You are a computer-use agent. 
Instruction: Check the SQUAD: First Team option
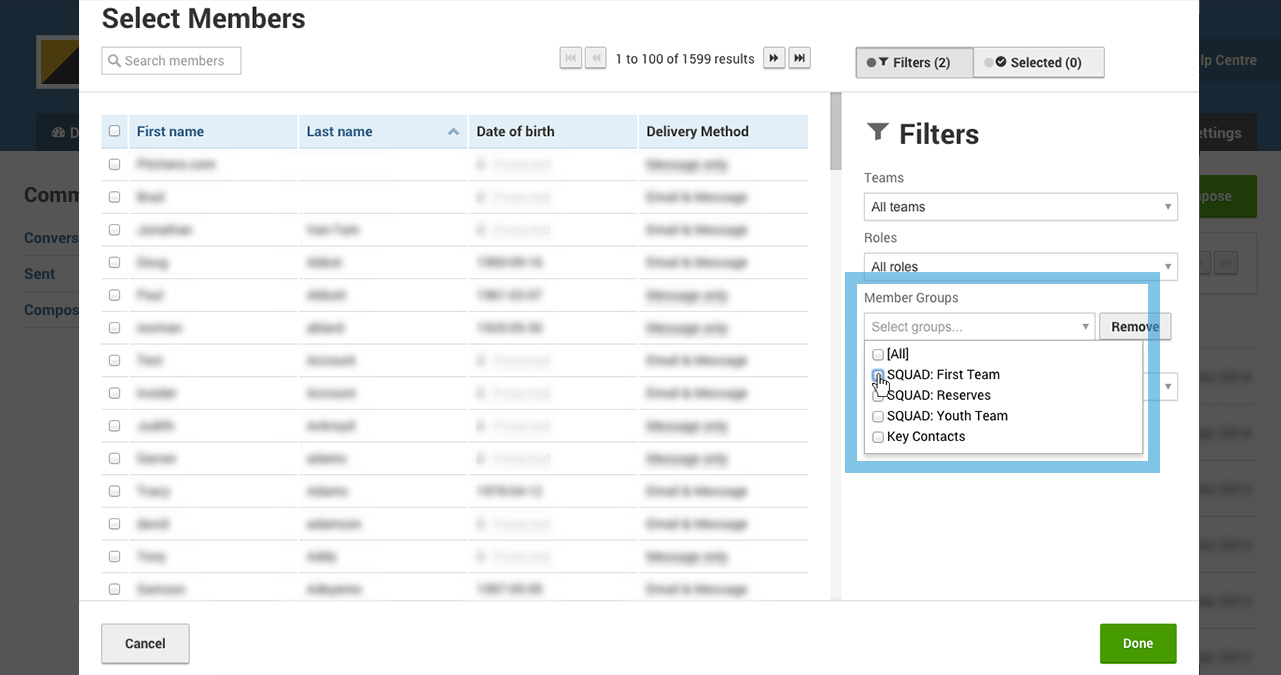[878, 375]
